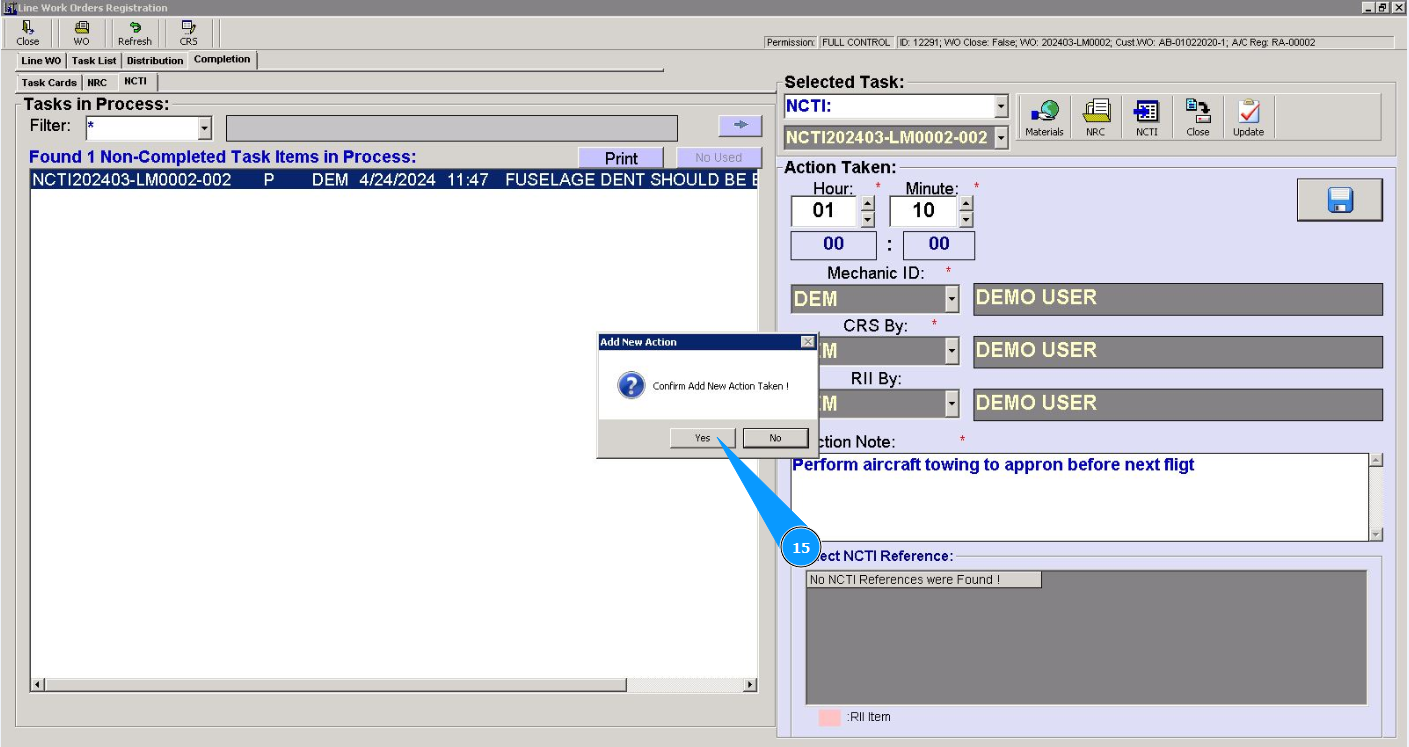1409x747 pixels.
Task: Click the "Found 1 Non-Completed Task Items in Process:" text
Action: pos(222,157)
